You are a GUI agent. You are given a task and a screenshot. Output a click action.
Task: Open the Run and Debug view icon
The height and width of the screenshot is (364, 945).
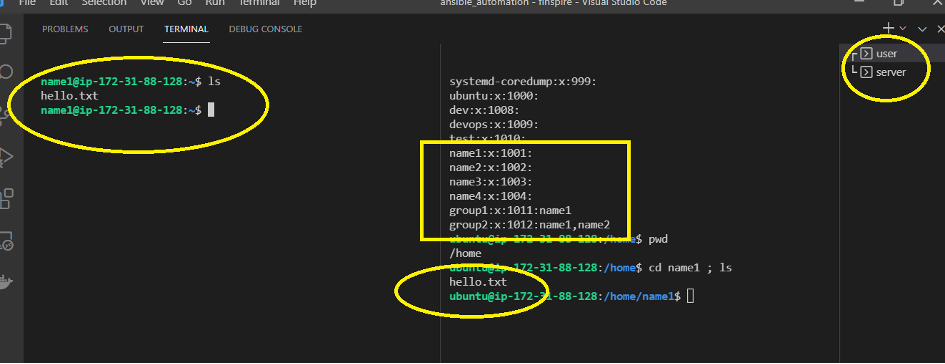point(6,157)
